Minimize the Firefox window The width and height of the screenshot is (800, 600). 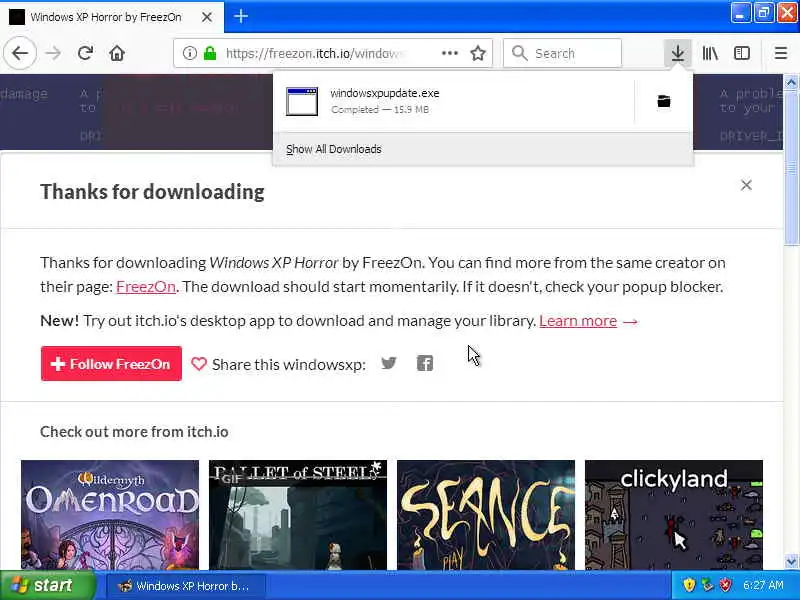tap(740, 13)
